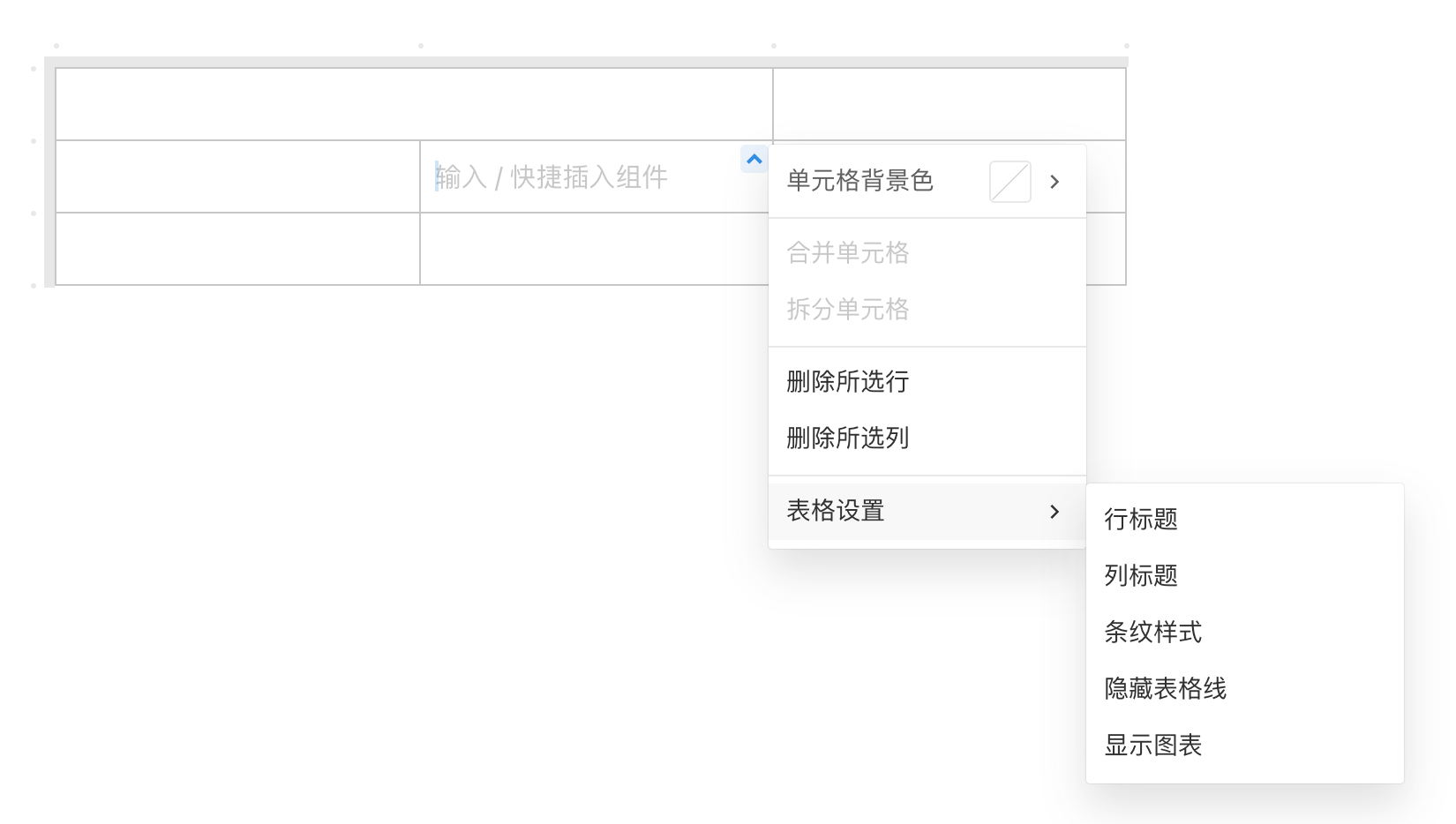Screen dimensions: 1456x824
Task: Expand the cell background color submenu arrow
Action: (1054, 182)
